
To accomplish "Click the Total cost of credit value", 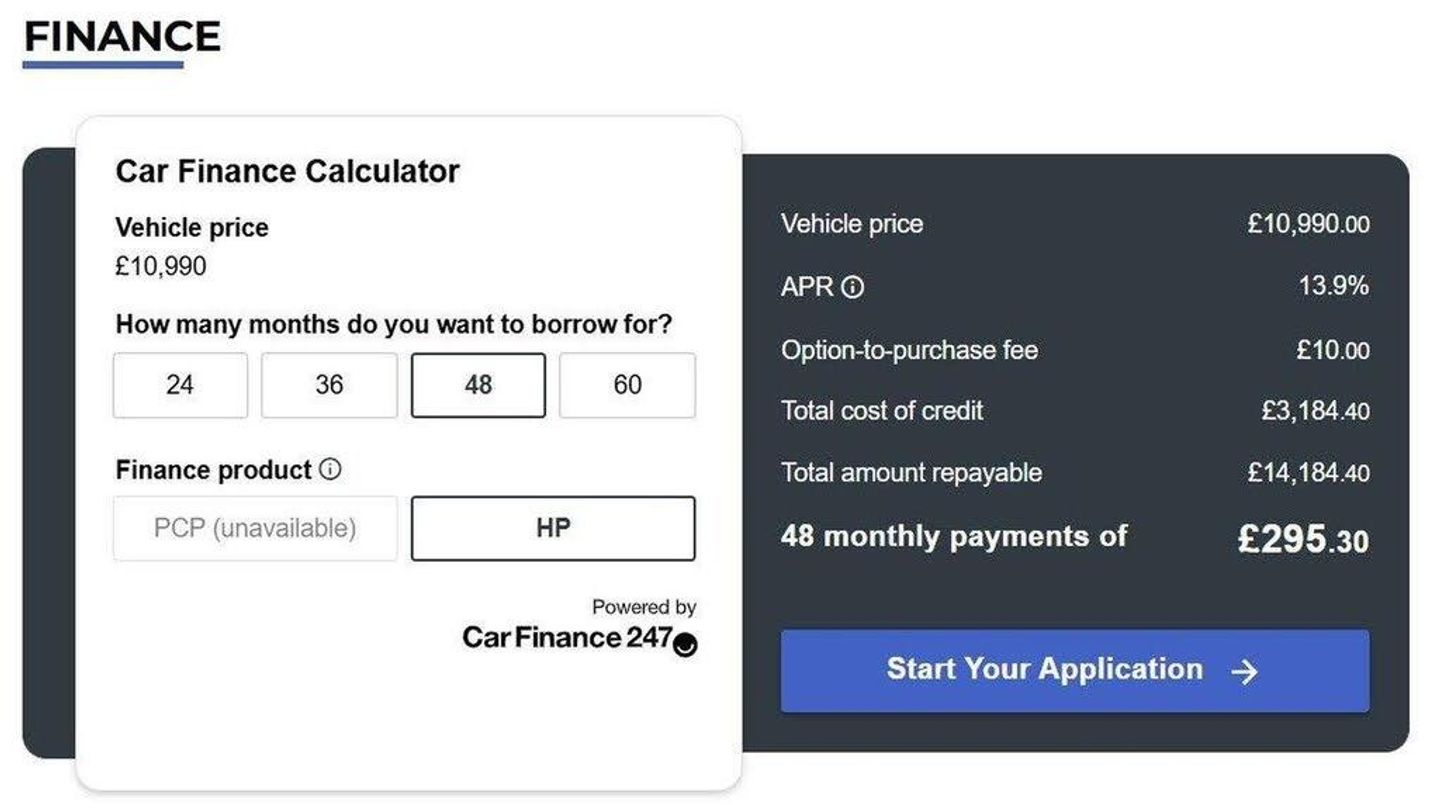I will coord(1315,411).
